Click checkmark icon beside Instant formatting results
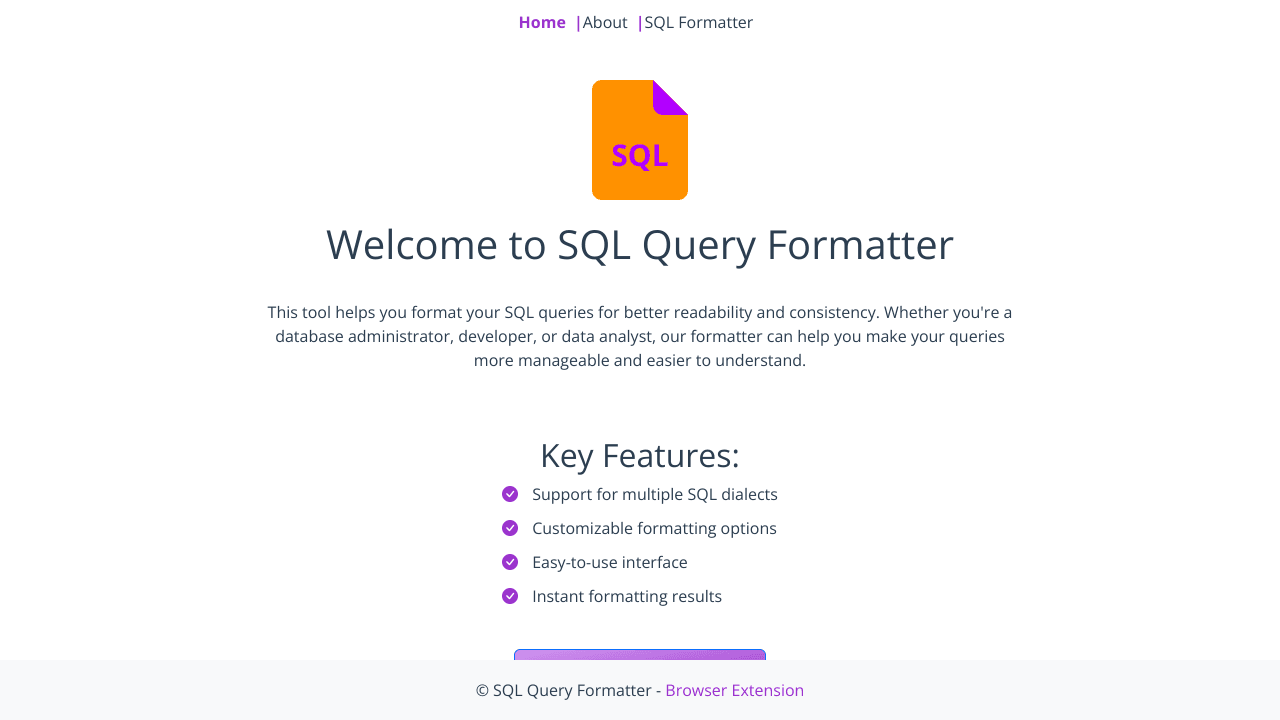The image size is (1280, 720). [x=510, y=596]
